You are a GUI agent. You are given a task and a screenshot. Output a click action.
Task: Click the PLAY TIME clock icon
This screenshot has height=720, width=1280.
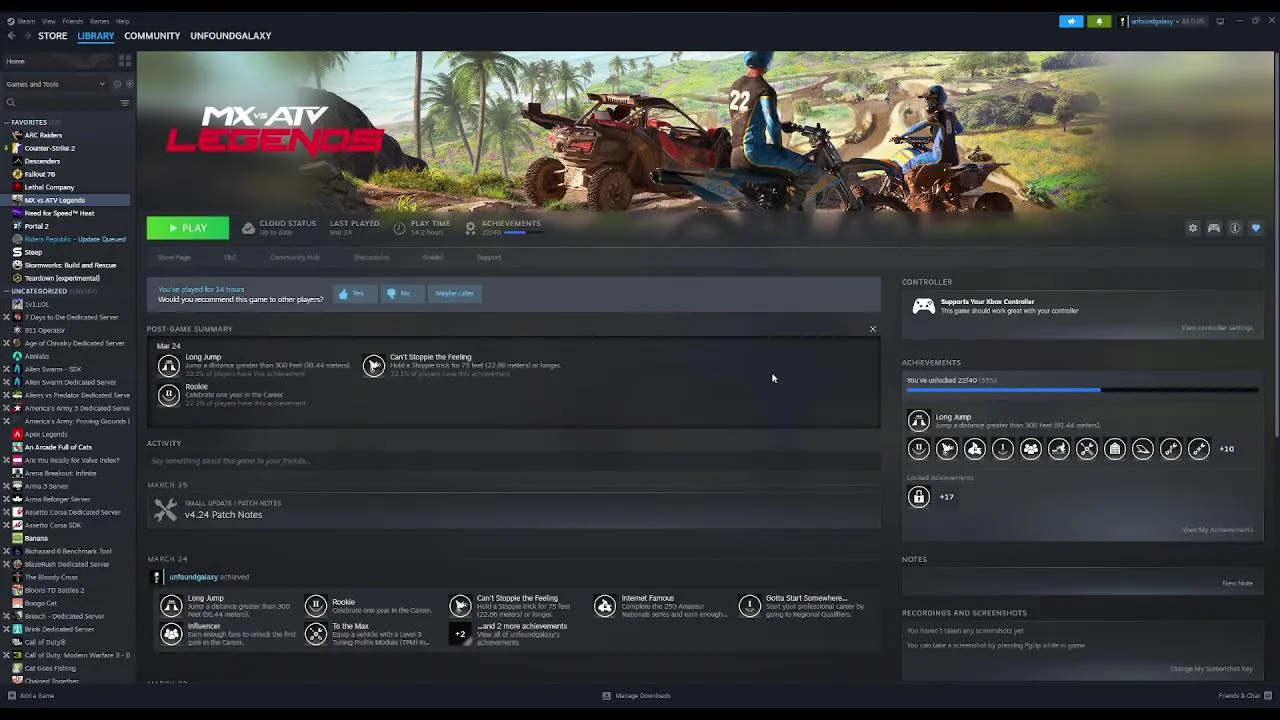pos(399,228)
